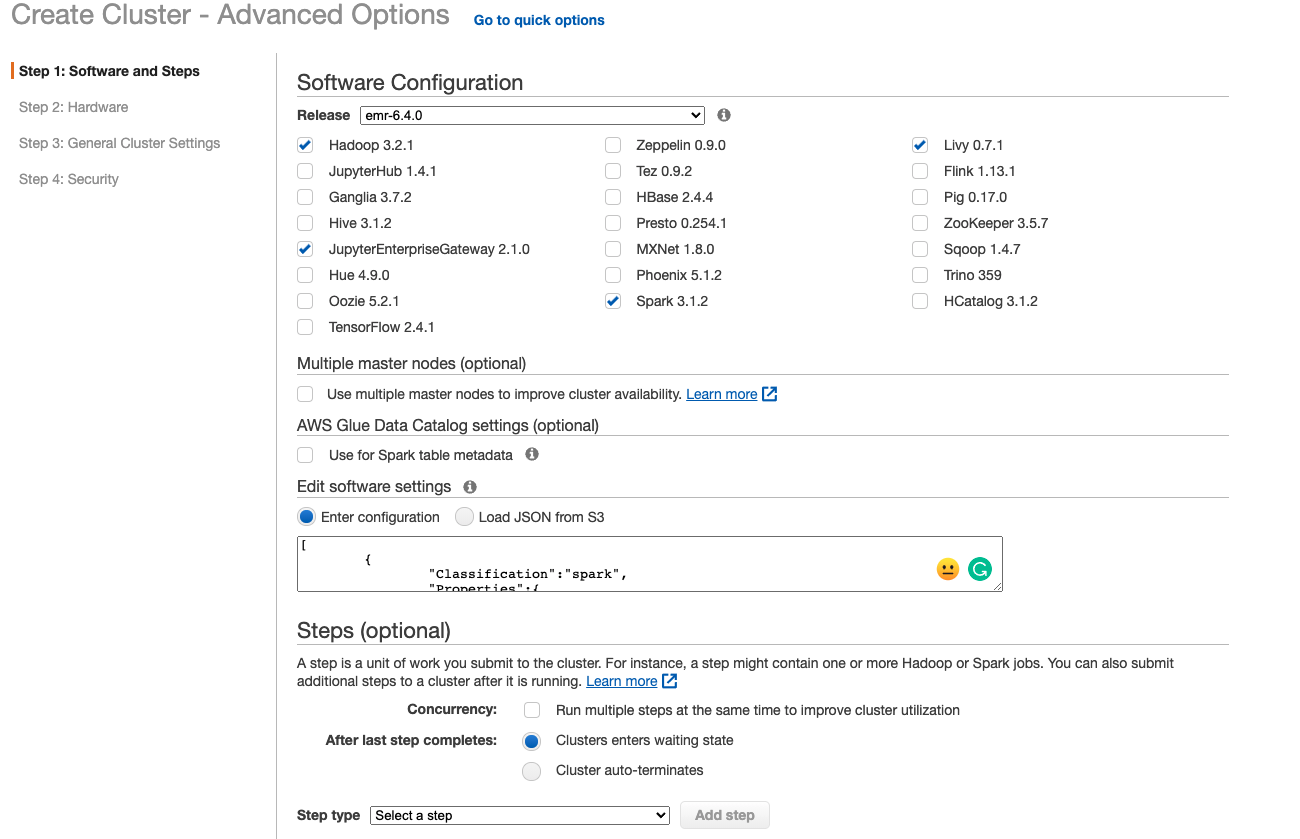Screen dimensions: 1300x839
Task: Go to Step 1: Software and Steps
Action: point(109,71)
